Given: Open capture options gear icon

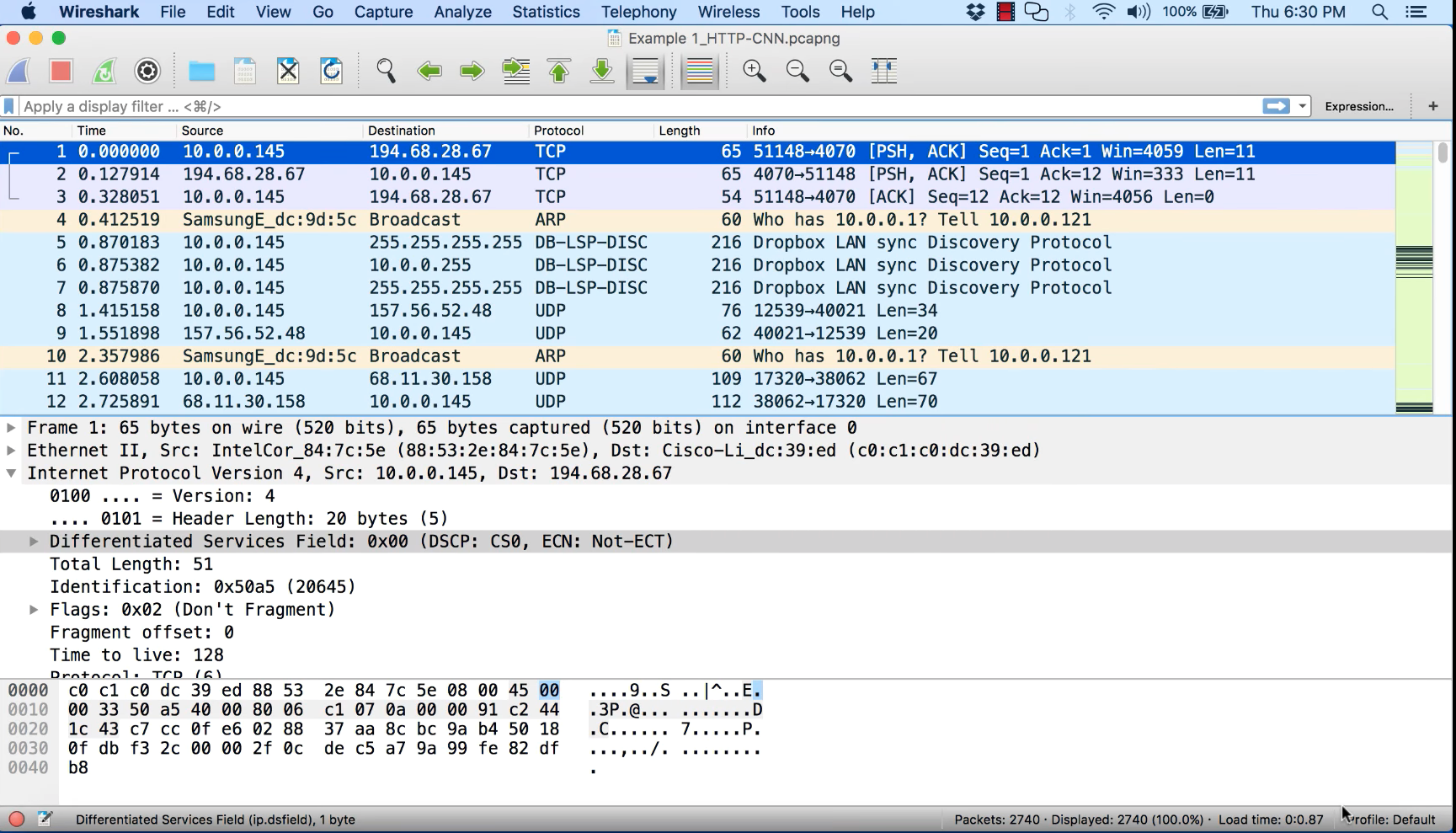Looking at the screenshot, I should (x=147, y=72).
